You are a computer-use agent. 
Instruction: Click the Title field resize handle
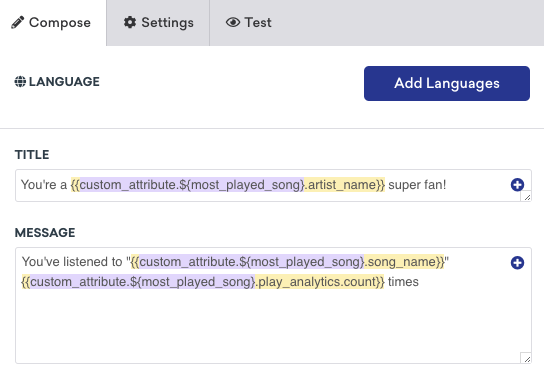(x=527, y=197)
